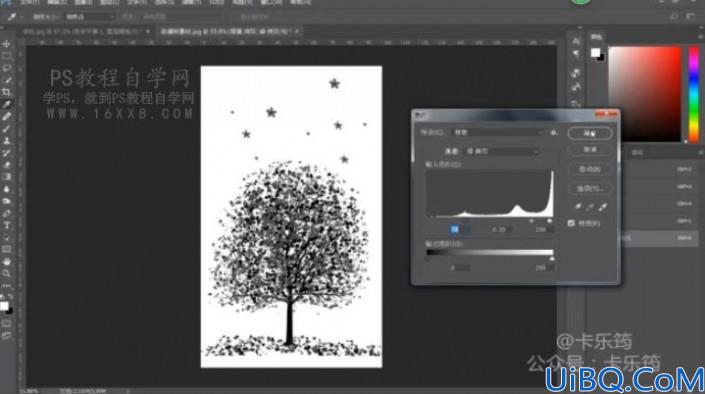Select the Dodge tool

(6, 201)
